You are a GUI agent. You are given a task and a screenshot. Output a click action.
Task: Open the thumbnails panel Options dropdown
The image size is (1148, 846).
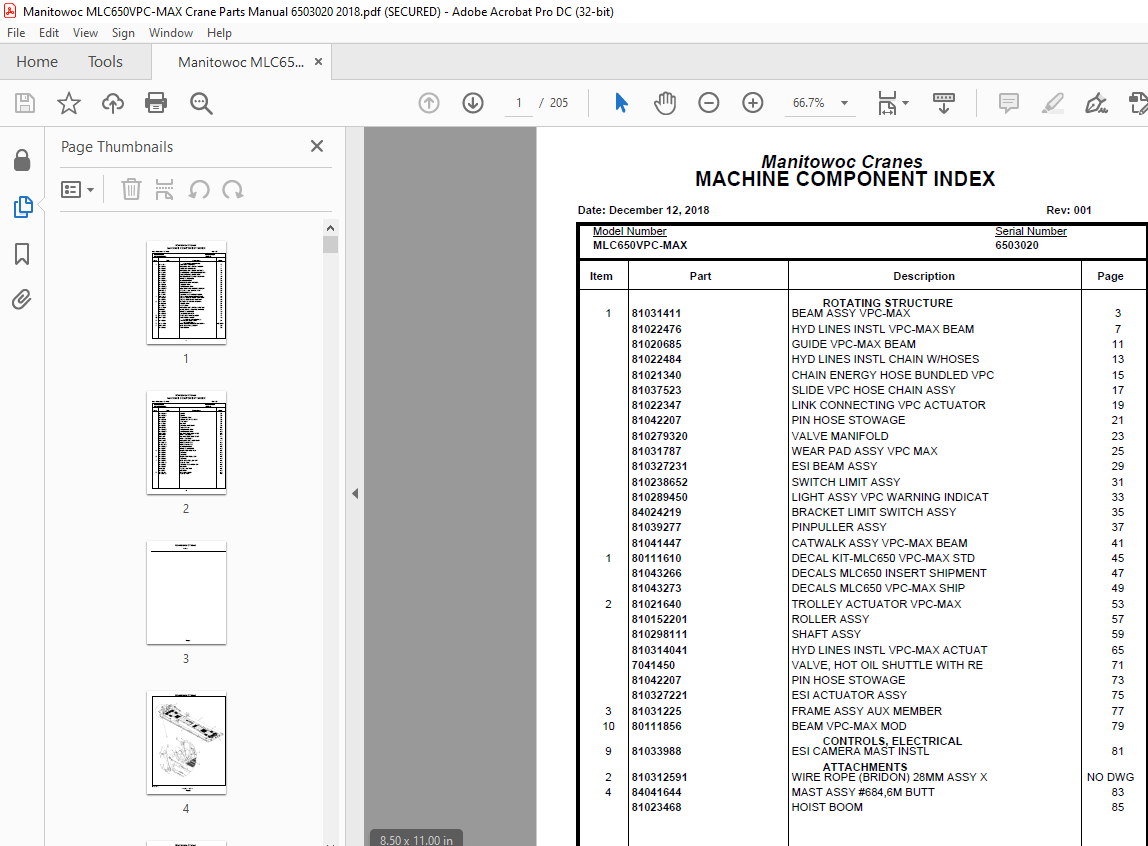pos(78,190)
